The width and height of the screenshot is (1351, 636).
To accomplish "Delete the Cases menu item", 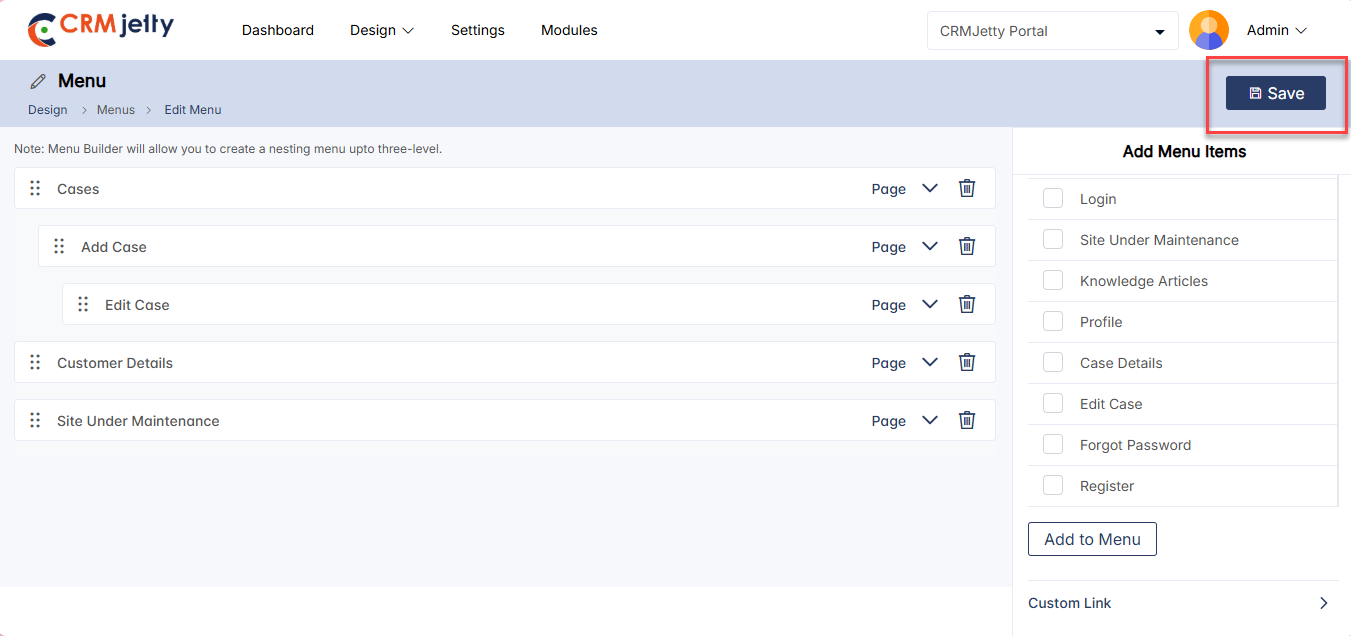I will pyautogui.click(x=967, y=188).
